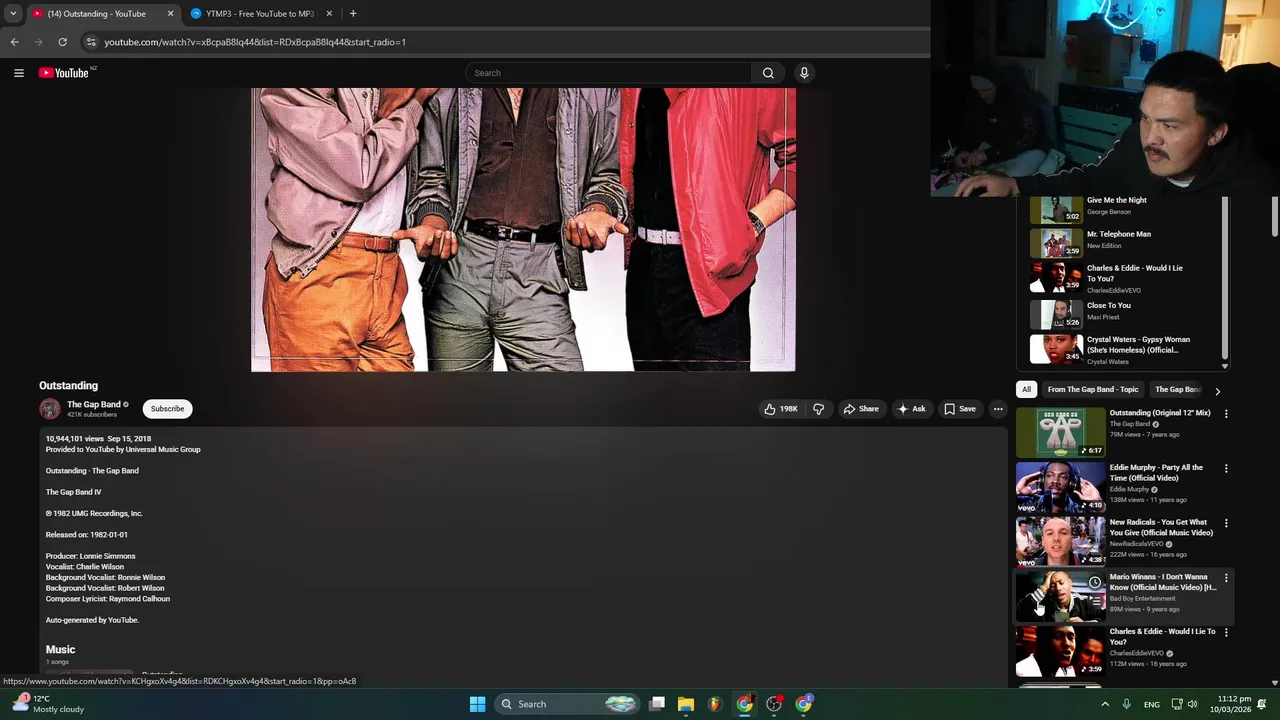
Task: Open options for Mario Winans video
Action: [x=1226, y=578]
